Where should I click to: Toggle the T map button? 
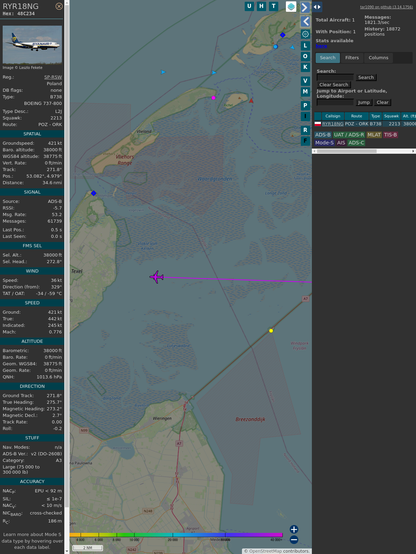tap(273, 6)
